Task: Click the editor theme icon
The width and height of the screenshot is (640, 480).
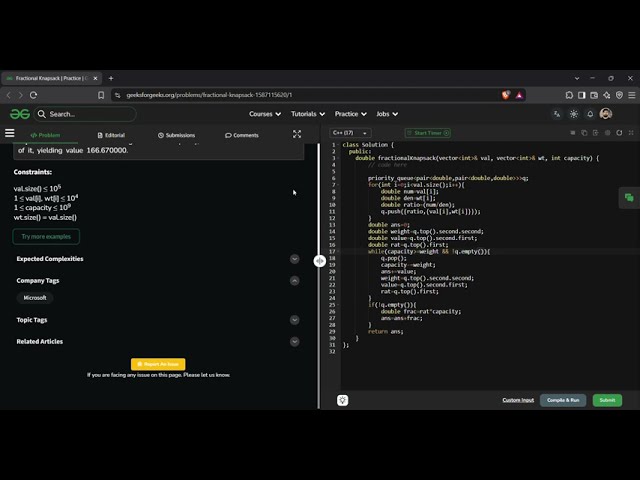Action: pos(607,133)
